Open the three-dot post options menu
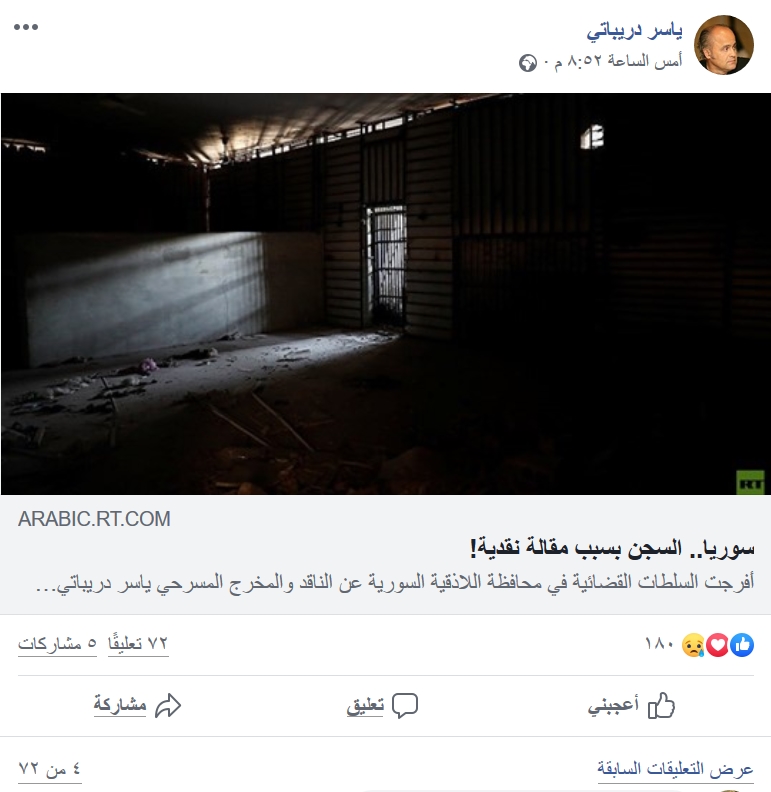This screenshot has height=792, width=771. click(26, 27)
